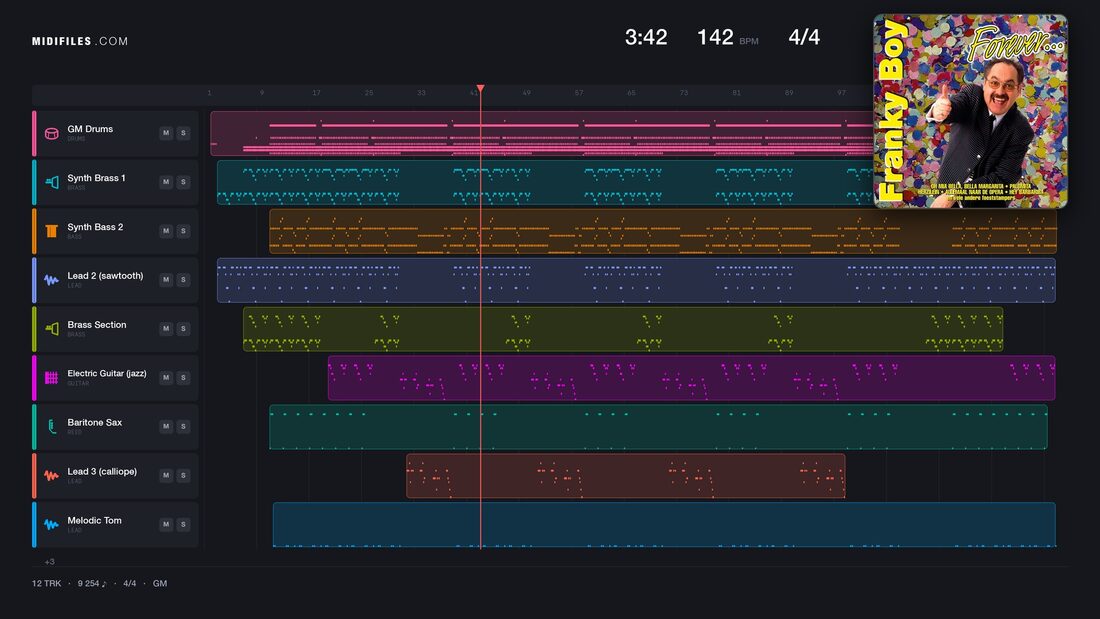Viewport: 1100px width, 619px height.
Task: Click the 12 TRK status text
Action: coord(46,583)
